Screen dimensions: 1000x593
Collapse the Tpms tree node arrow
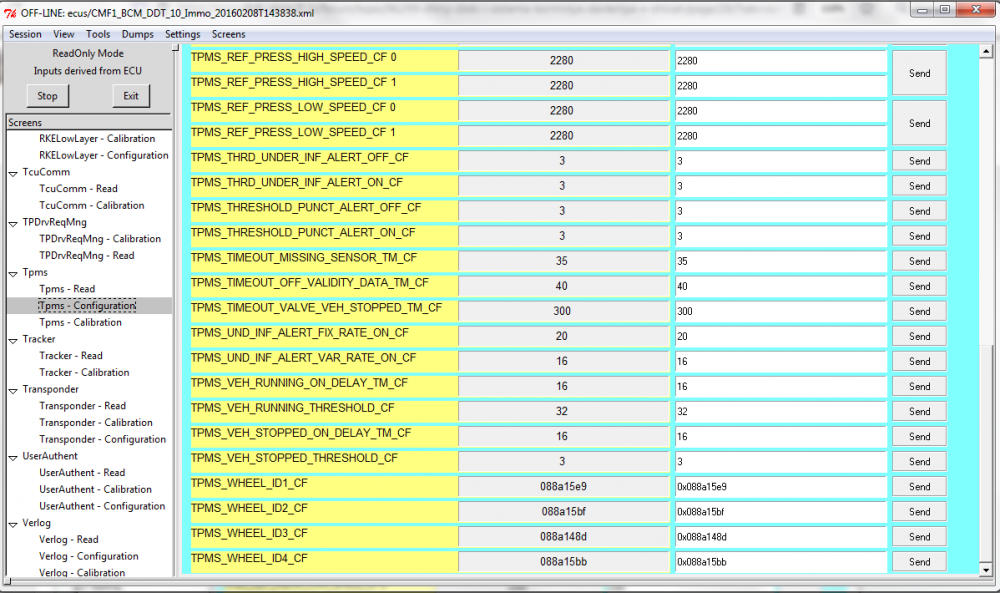coord(13,273)
